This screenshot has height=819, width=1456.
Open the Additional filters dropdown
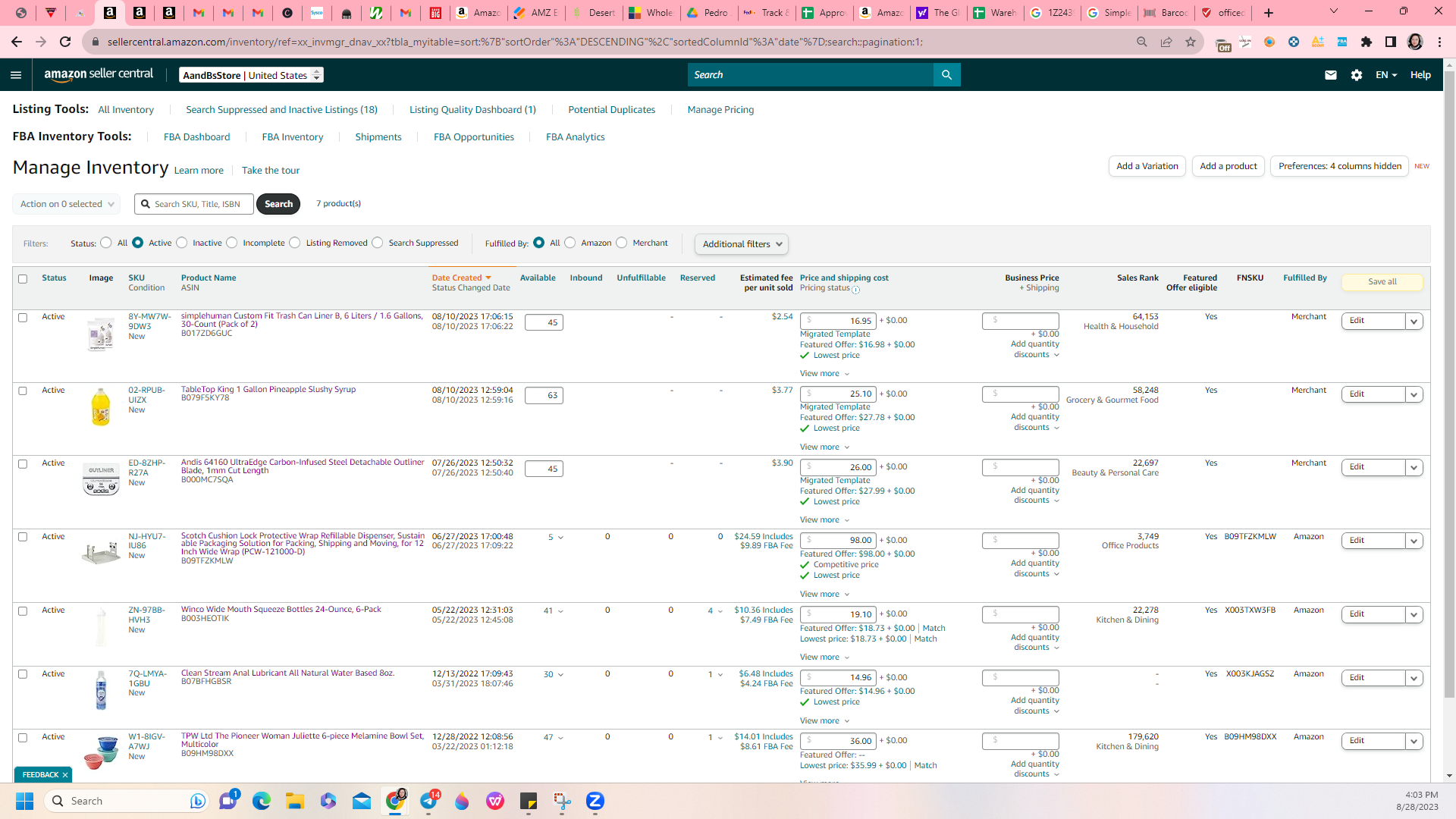(742, 244)
